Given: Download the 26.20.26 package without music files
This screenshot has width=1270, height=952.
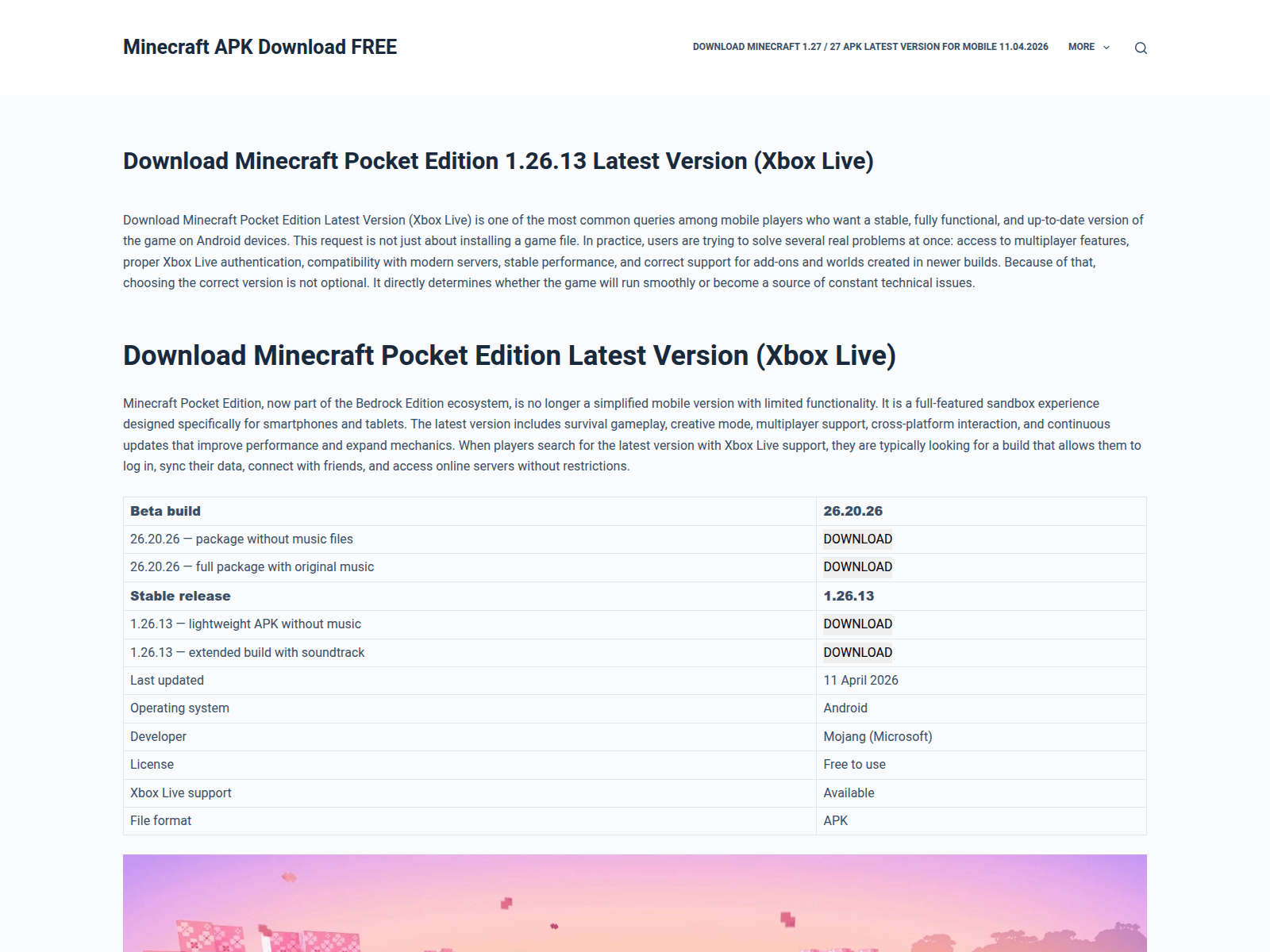Looking at the screenshot, I should click(857, 539).
